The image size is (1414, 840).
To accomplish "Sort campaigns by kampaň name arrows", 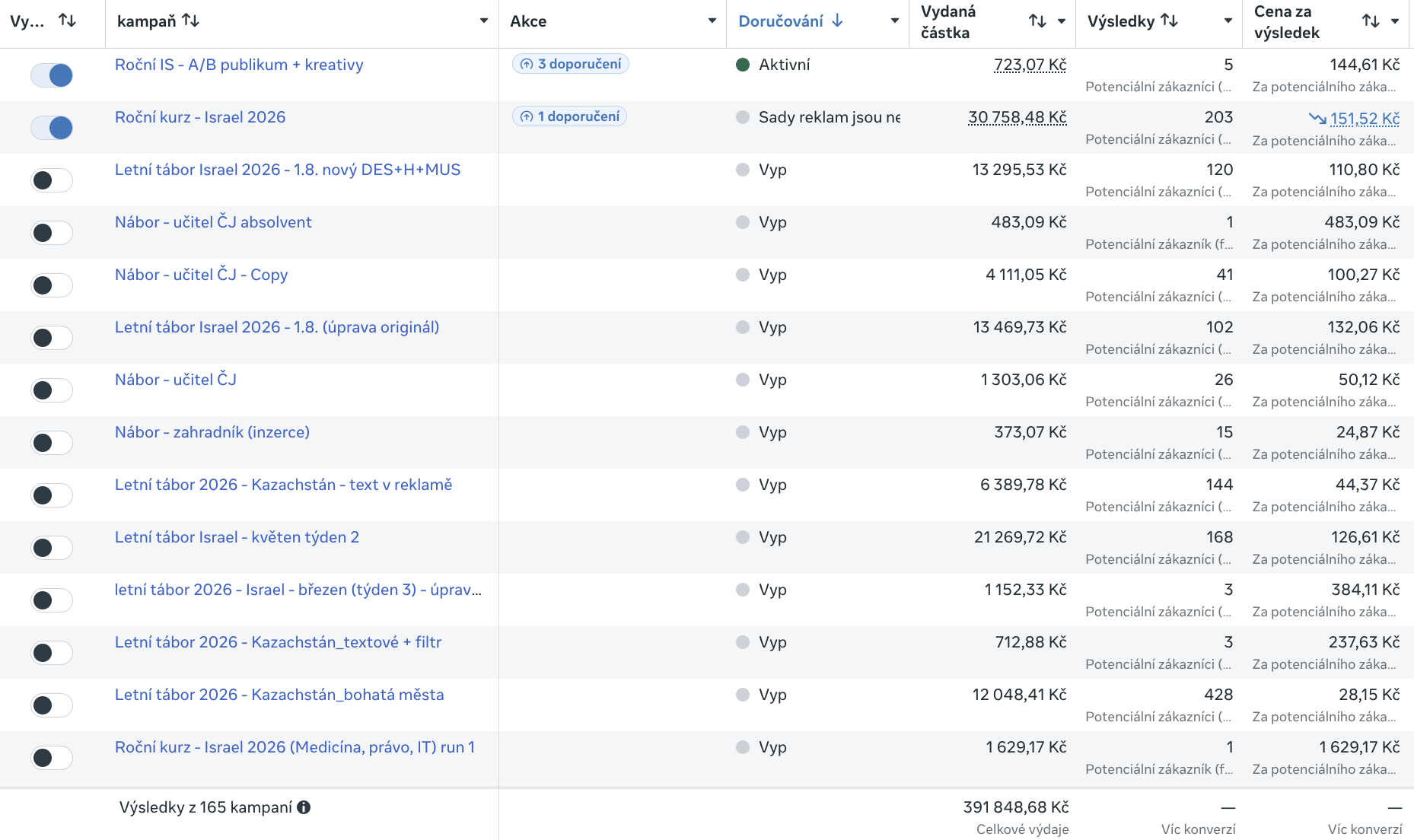I will [190, 21].
